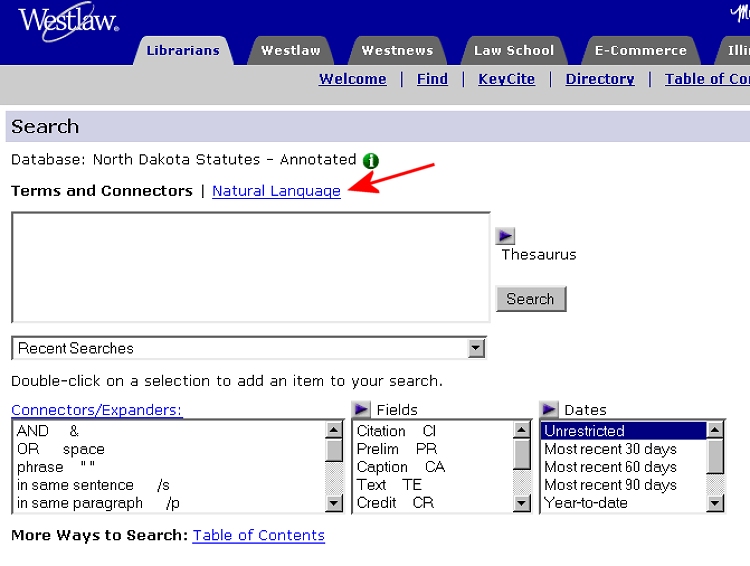The height and width of the screenshot is (566, 750).
Task: Click up arrow in Connectors list scrollbar
Action: [x=334, y=430]
